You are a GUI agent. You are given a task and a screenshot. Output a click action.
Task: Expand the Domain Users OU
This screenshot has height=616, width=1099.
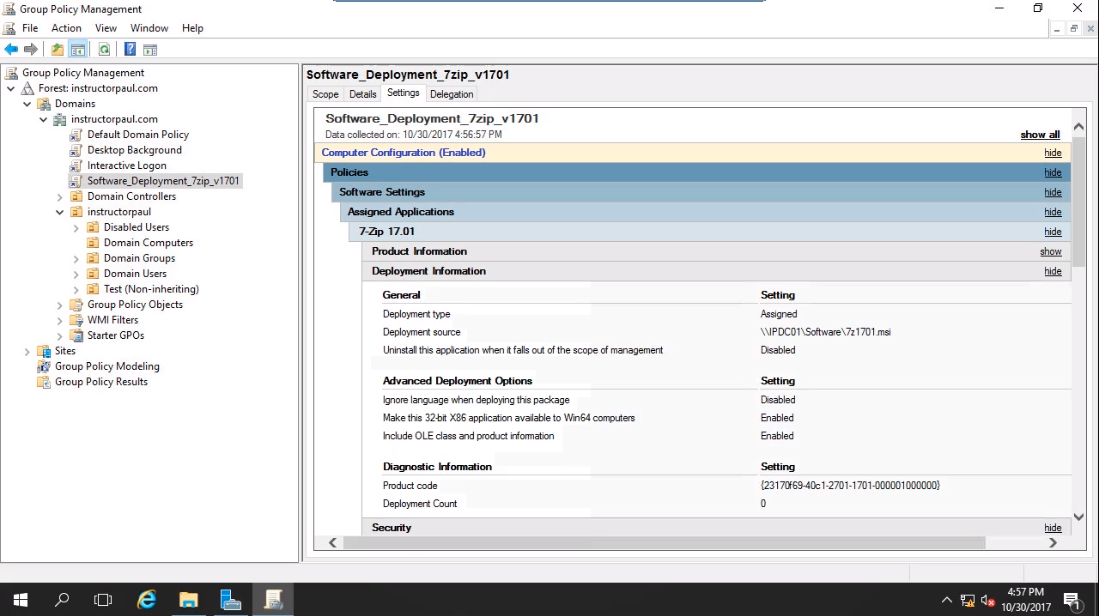(76, 274)
